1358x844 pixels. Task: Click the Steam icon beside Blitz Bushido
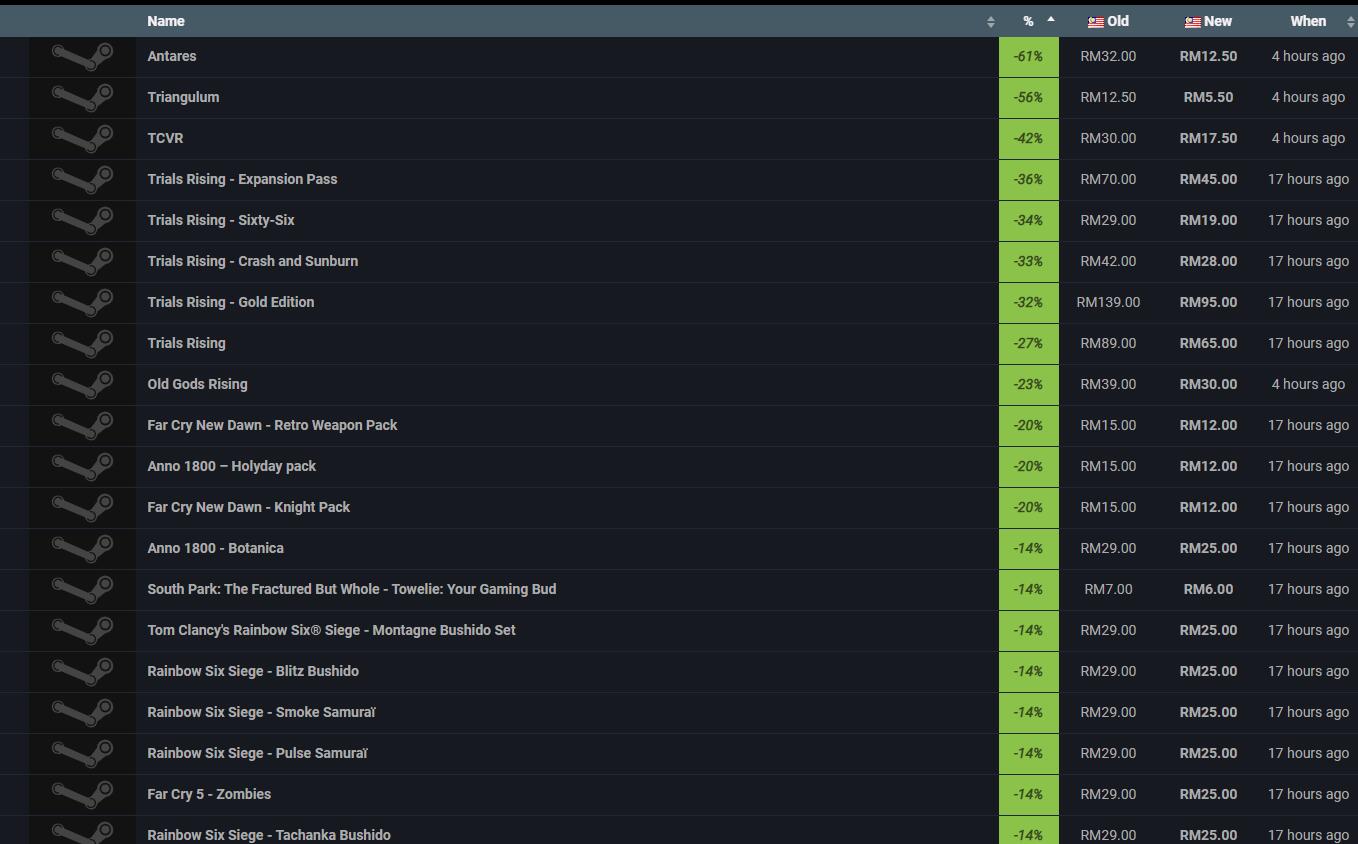82,672
